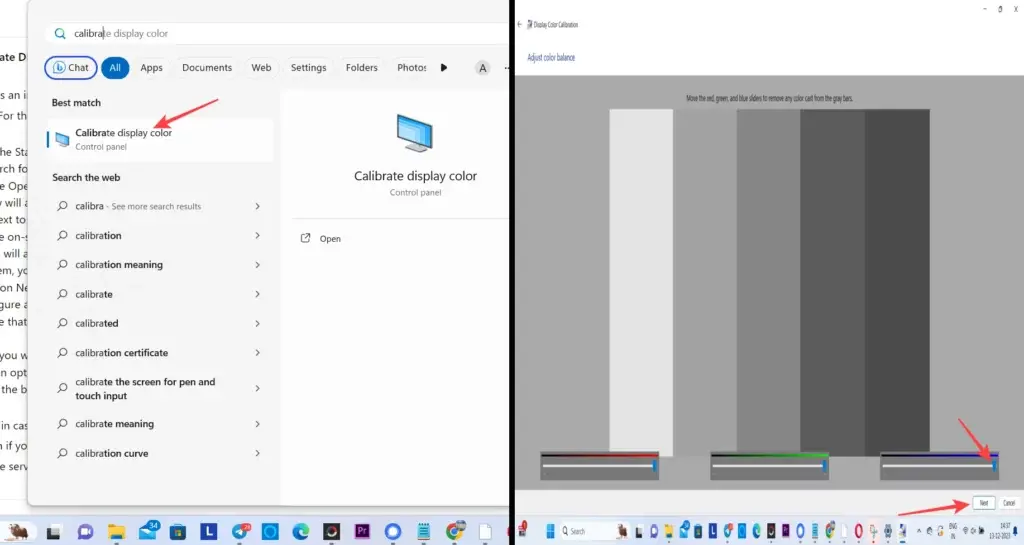1024x545 pixels.
Task: Open Opera browser from the right taskbar
Action: 858,531
